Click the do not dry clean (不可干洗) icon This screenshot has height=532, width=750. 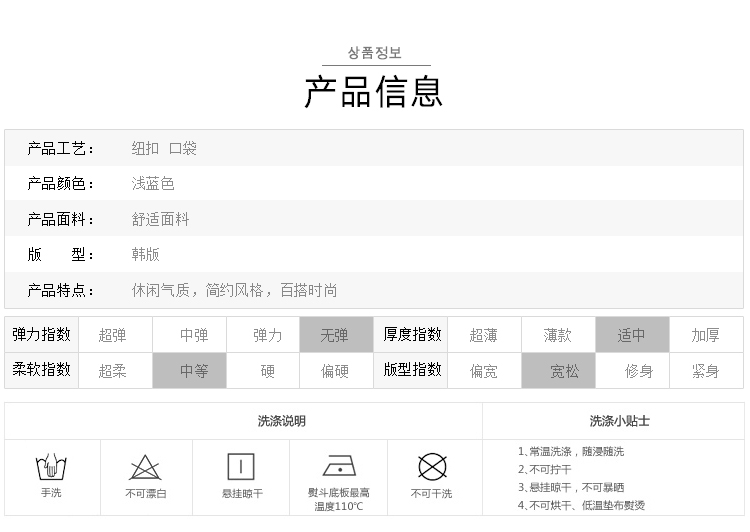click(431, 467)
